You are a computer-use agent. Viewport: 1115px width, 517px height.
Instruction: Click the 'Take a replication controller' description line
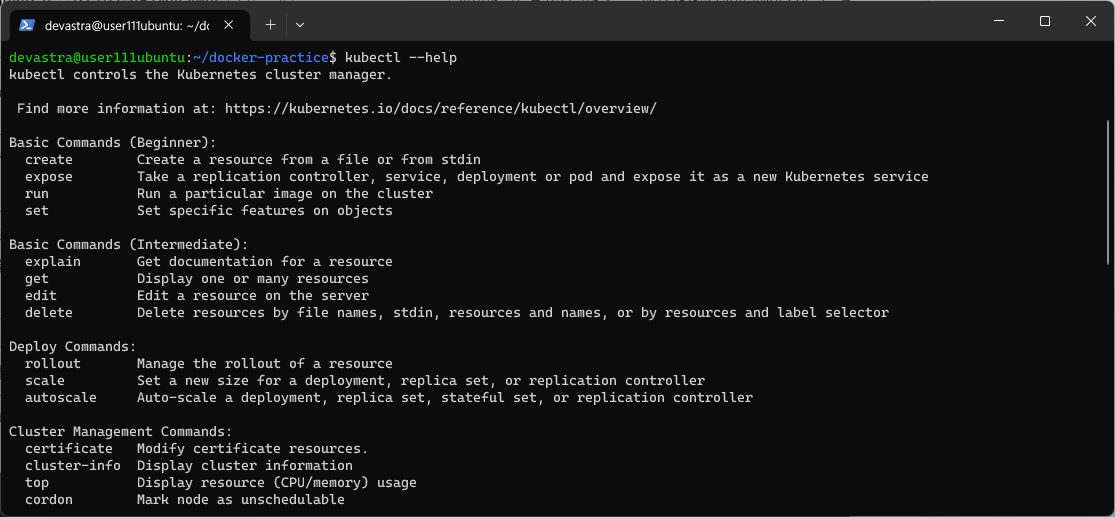click(533, 176)
